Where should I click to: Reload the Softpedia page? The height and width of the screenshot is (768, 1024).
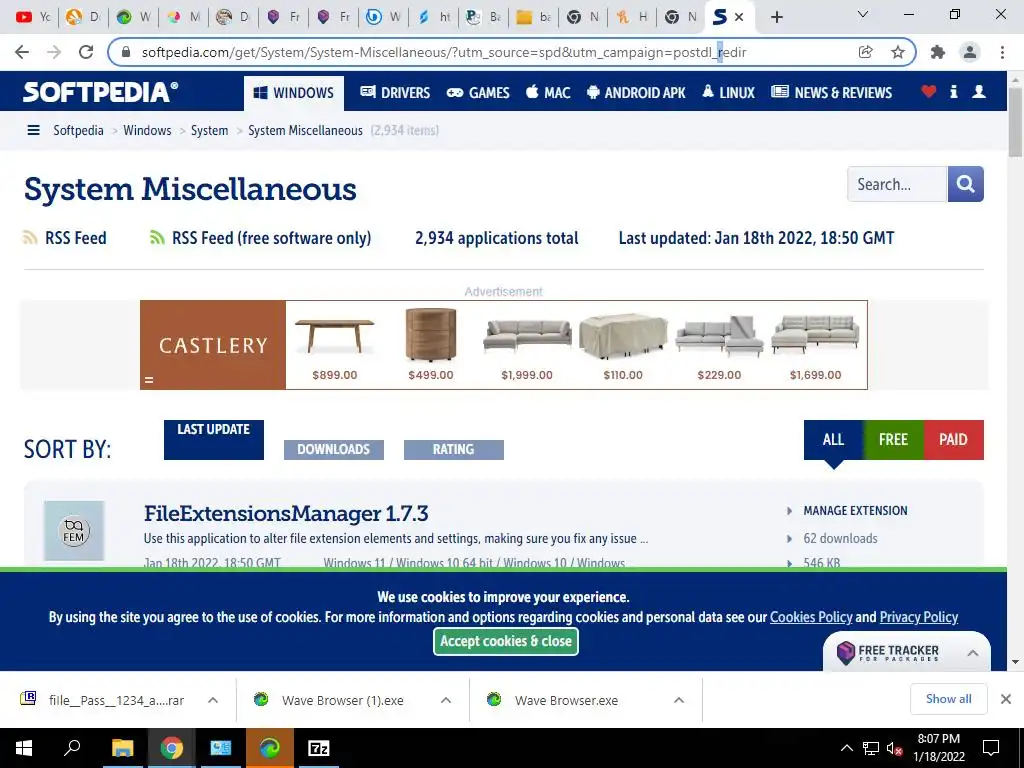tap(86, 52)
